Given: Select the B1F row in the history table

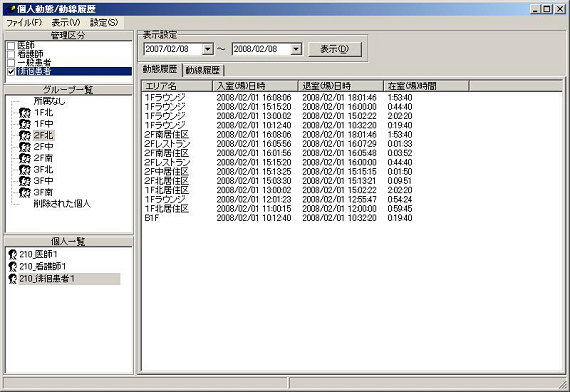Looking at the screenshot, I should tap(278, 218).
